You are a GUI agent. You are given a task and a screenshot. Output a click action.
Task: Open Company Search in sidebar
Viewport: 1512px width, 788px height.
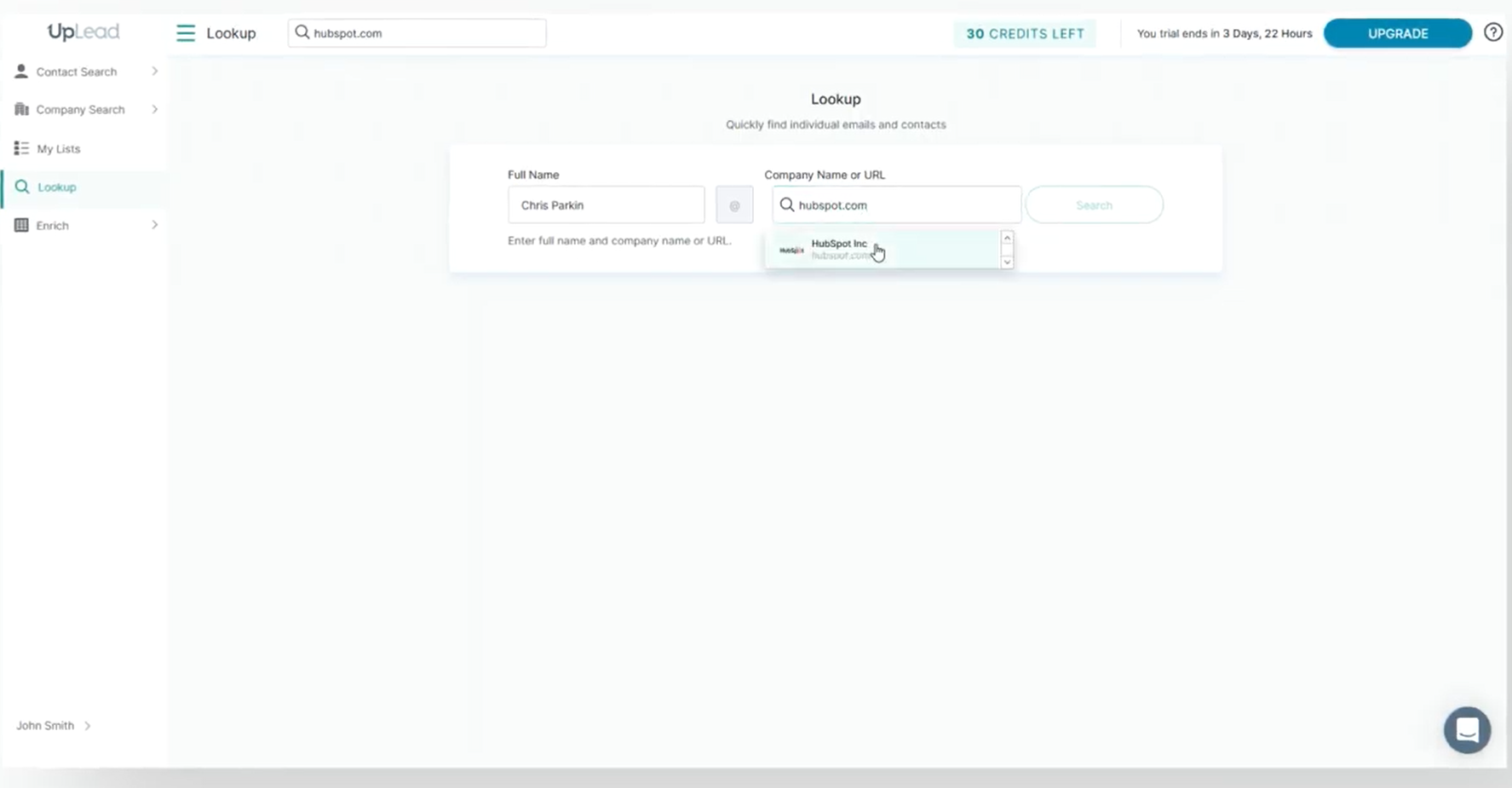[x=83, y=109]
